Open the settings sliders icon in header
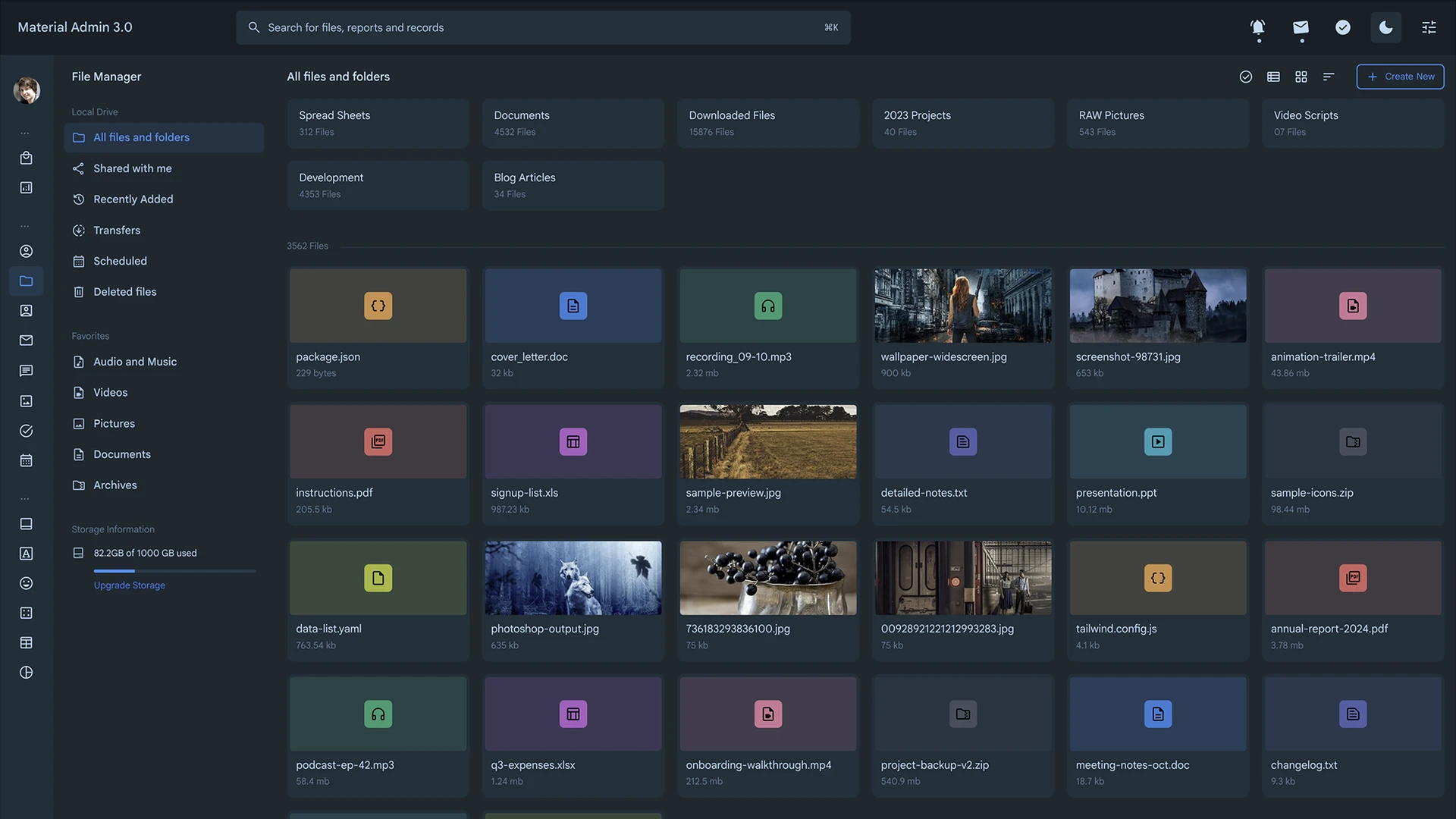 coord(1429,27)
